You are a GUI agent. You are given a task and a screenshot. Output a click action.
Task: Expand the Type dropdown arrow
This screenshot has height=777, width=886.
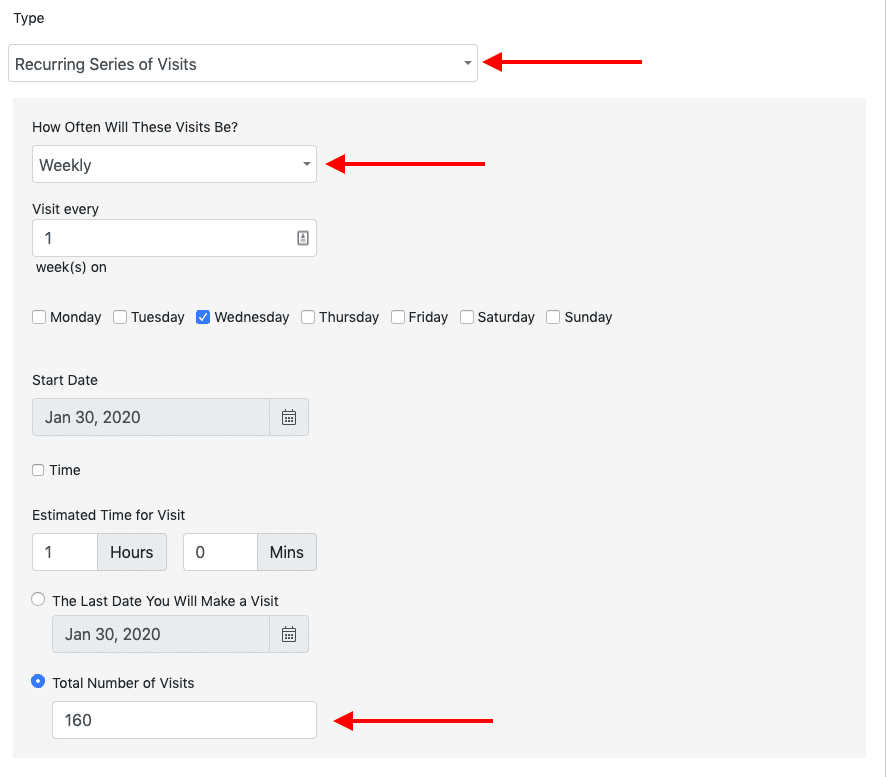click(467, 63)
